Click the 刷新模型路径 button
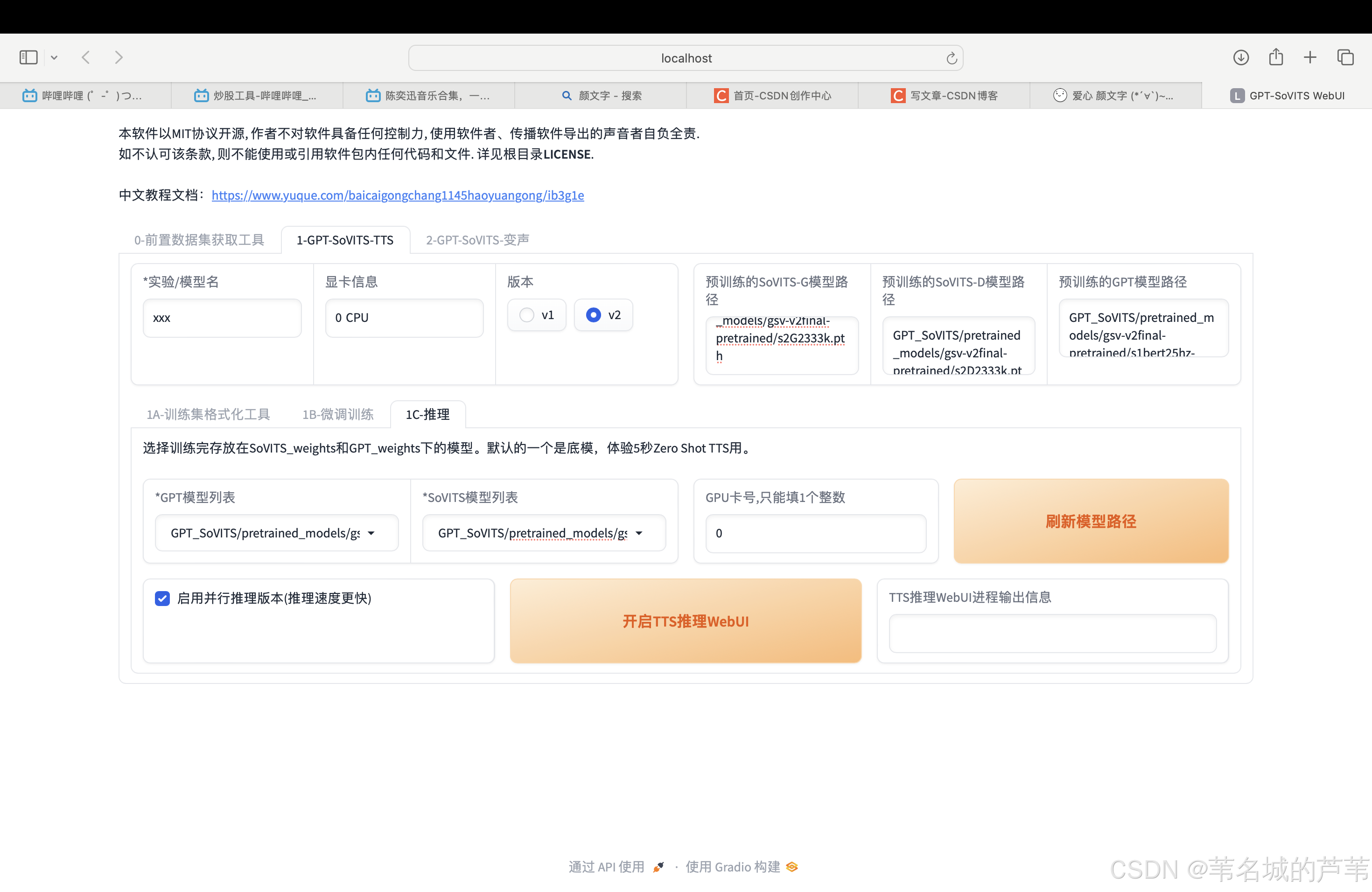Image resolution: width=1372 pixels, height=892 pixels. coord(1091,521)
